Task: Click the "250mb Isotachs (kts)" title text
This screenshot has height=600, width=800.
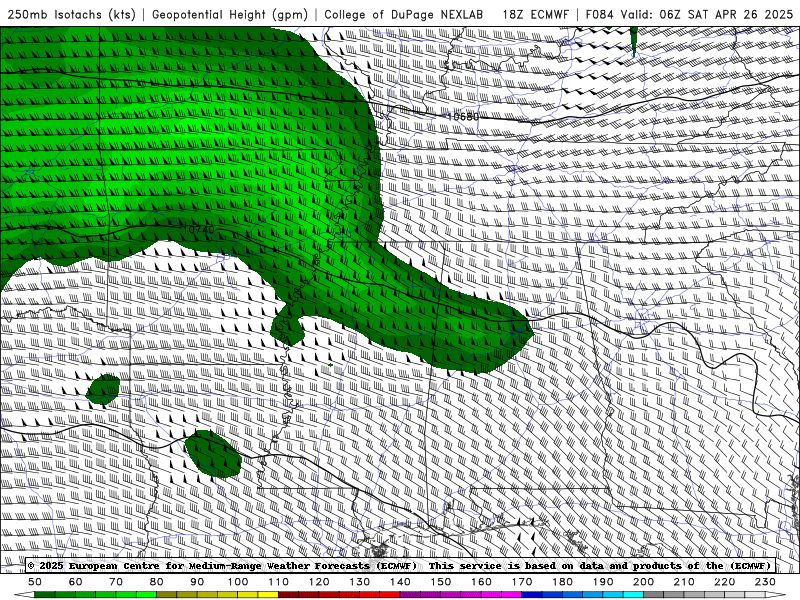Action: click(x=71, y=14)
